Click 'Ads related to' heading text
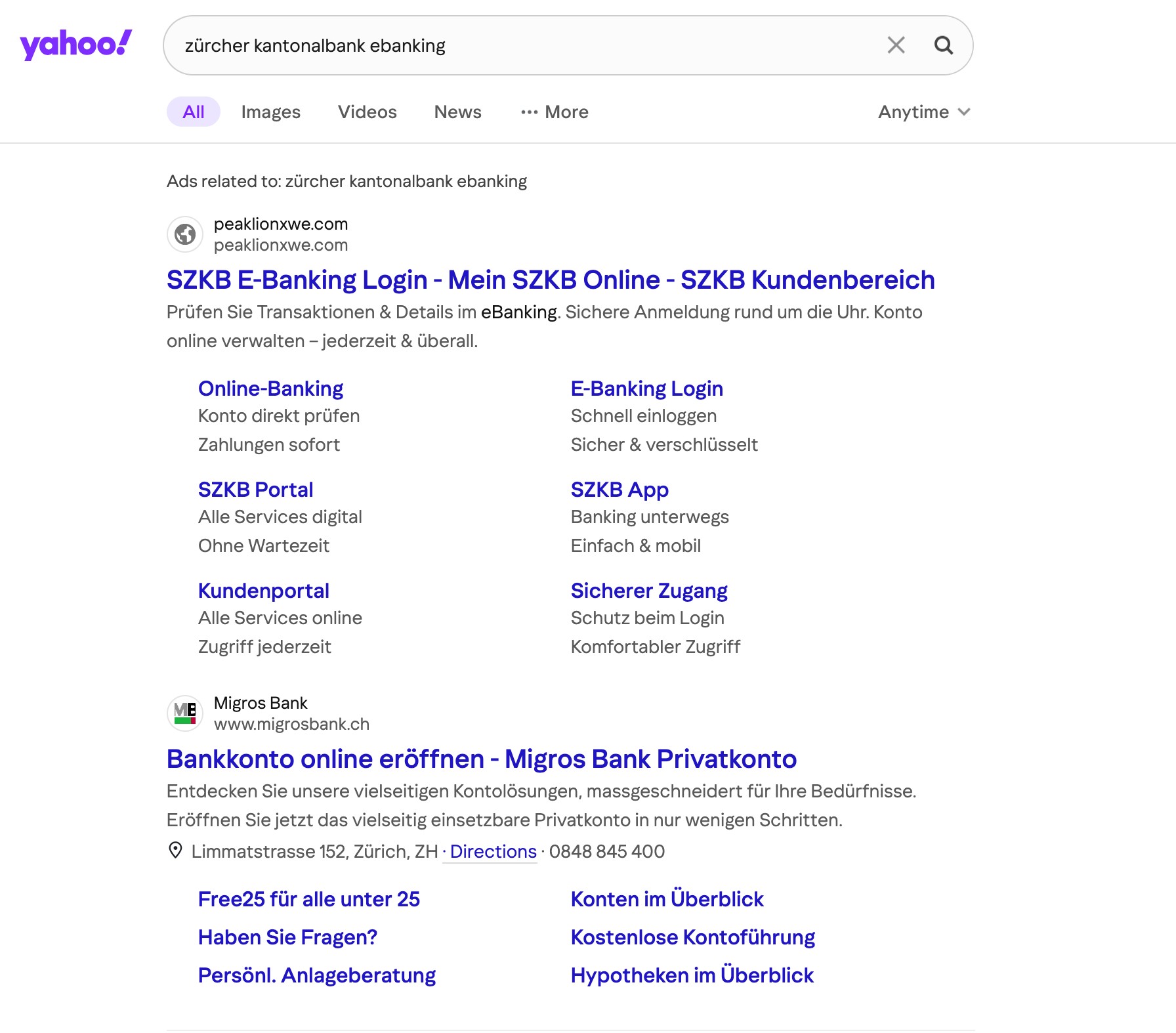This screenshot has height=1033, width=1176. (x=346, y=181)
